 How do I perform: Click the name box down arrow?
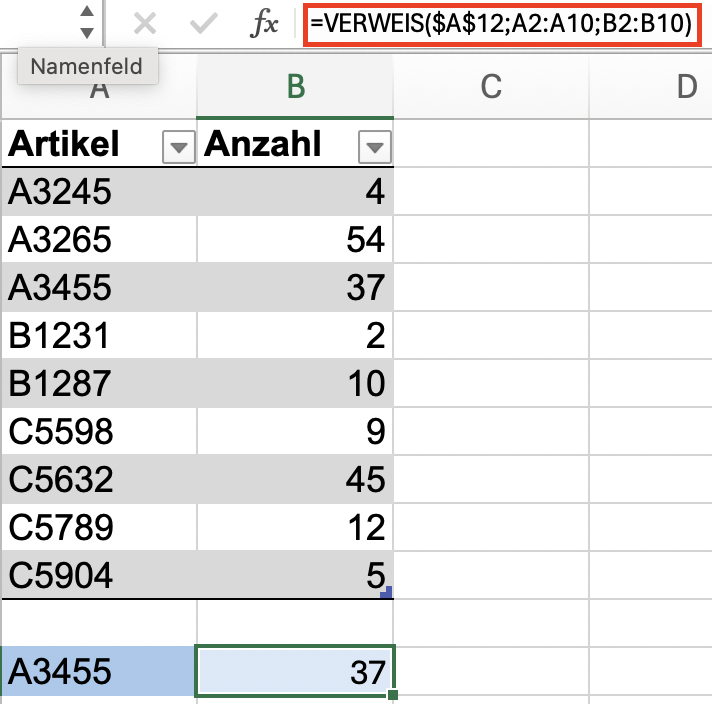(x=87, y=33)
